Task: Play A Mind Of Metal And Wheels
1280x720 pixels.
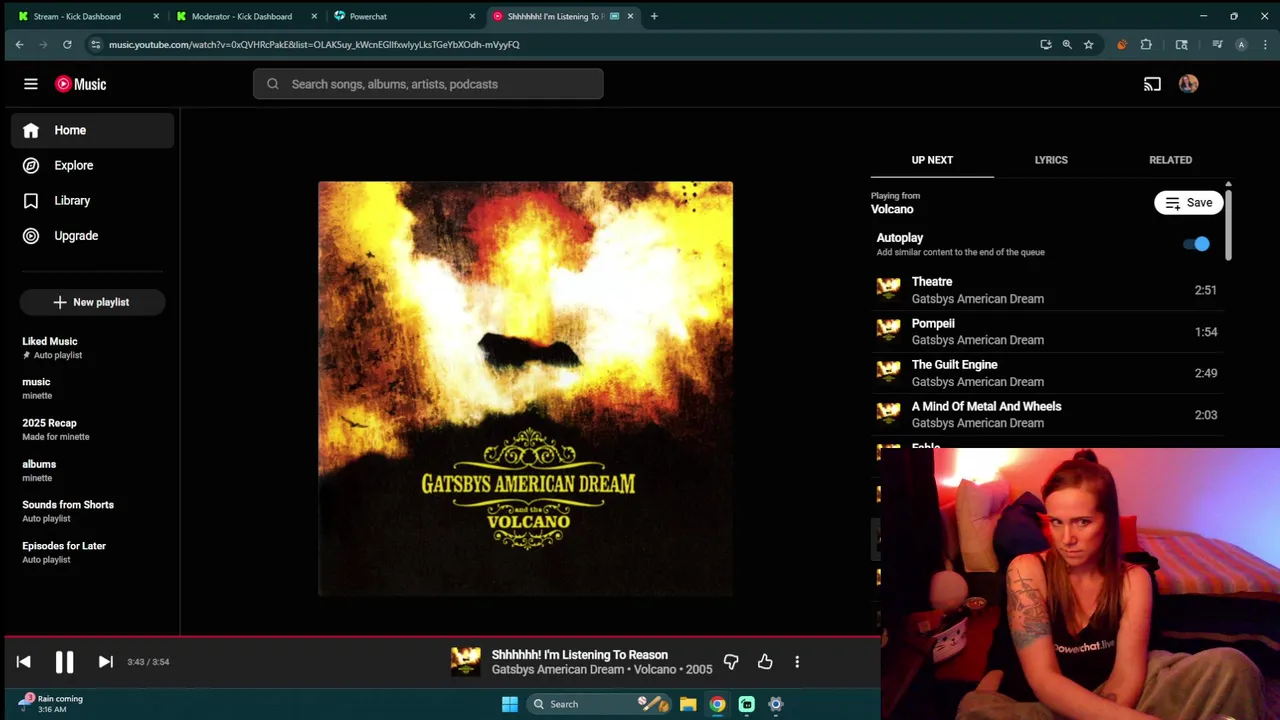Action: point(1047,414)
